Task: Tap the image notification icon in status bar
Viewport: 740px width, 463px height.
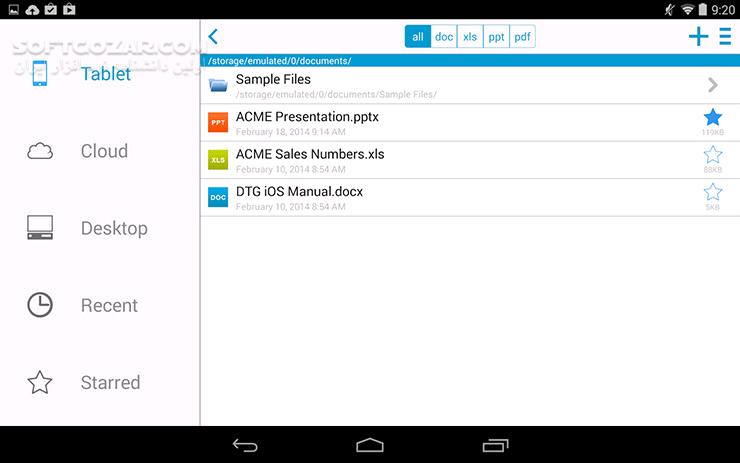Action: (x=14, y=9)
